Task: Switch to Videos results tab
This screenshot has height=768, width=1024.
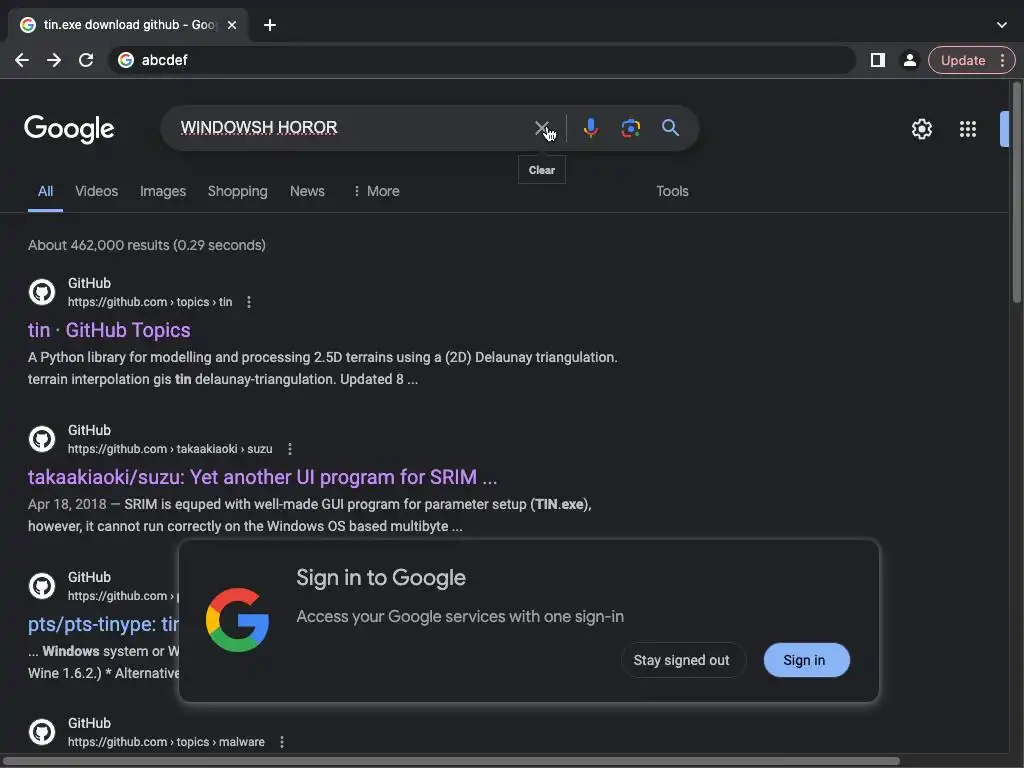Action: click(x=97, y=191)
